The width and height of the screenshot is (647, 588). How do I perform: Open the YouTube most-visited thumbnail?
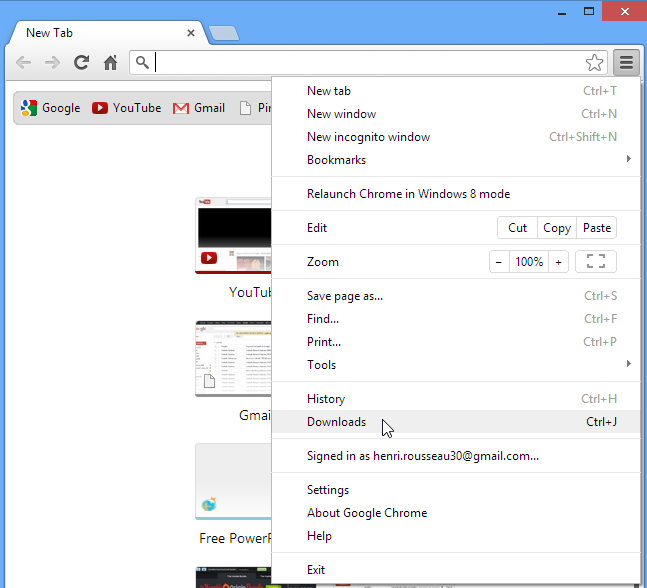pyautogui.click(x=233, y=236)
